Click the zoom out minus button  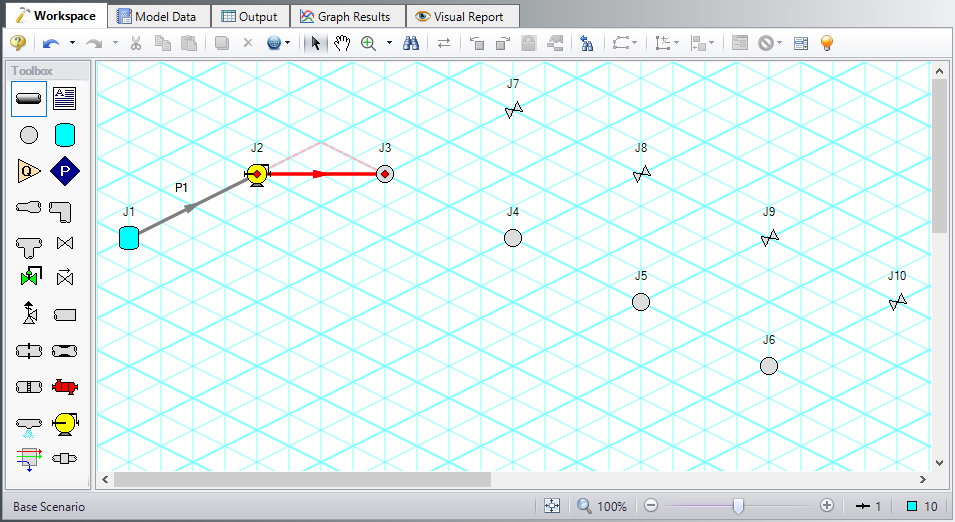pyautogui.click(x=651, y=506)
